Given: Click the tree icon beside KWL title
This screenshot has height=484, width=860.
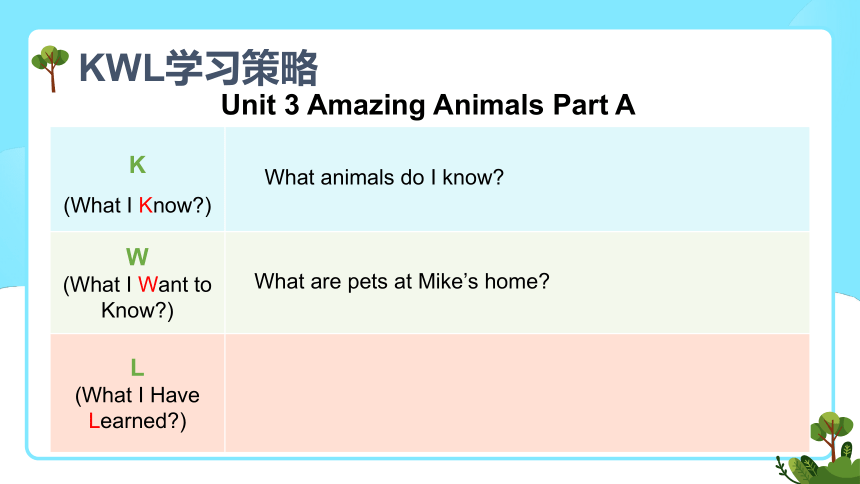Looking at the screenshot, I should [x=50, y=69].
